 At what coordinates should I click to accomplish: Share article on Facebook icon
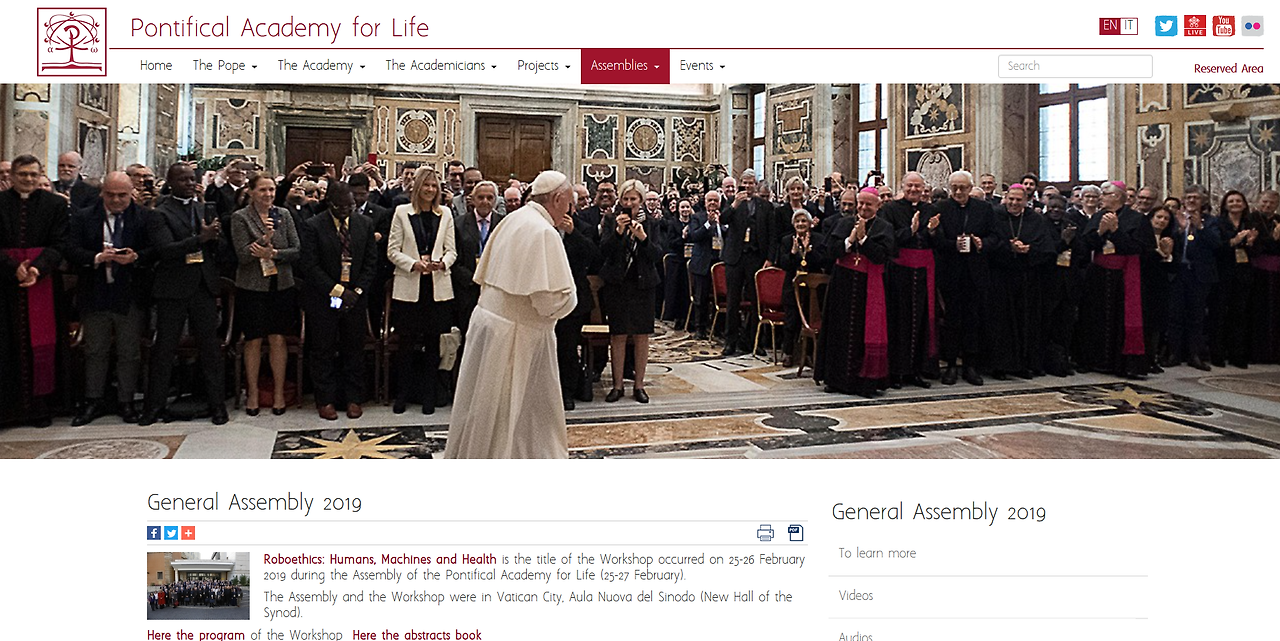tap(154, 533)
